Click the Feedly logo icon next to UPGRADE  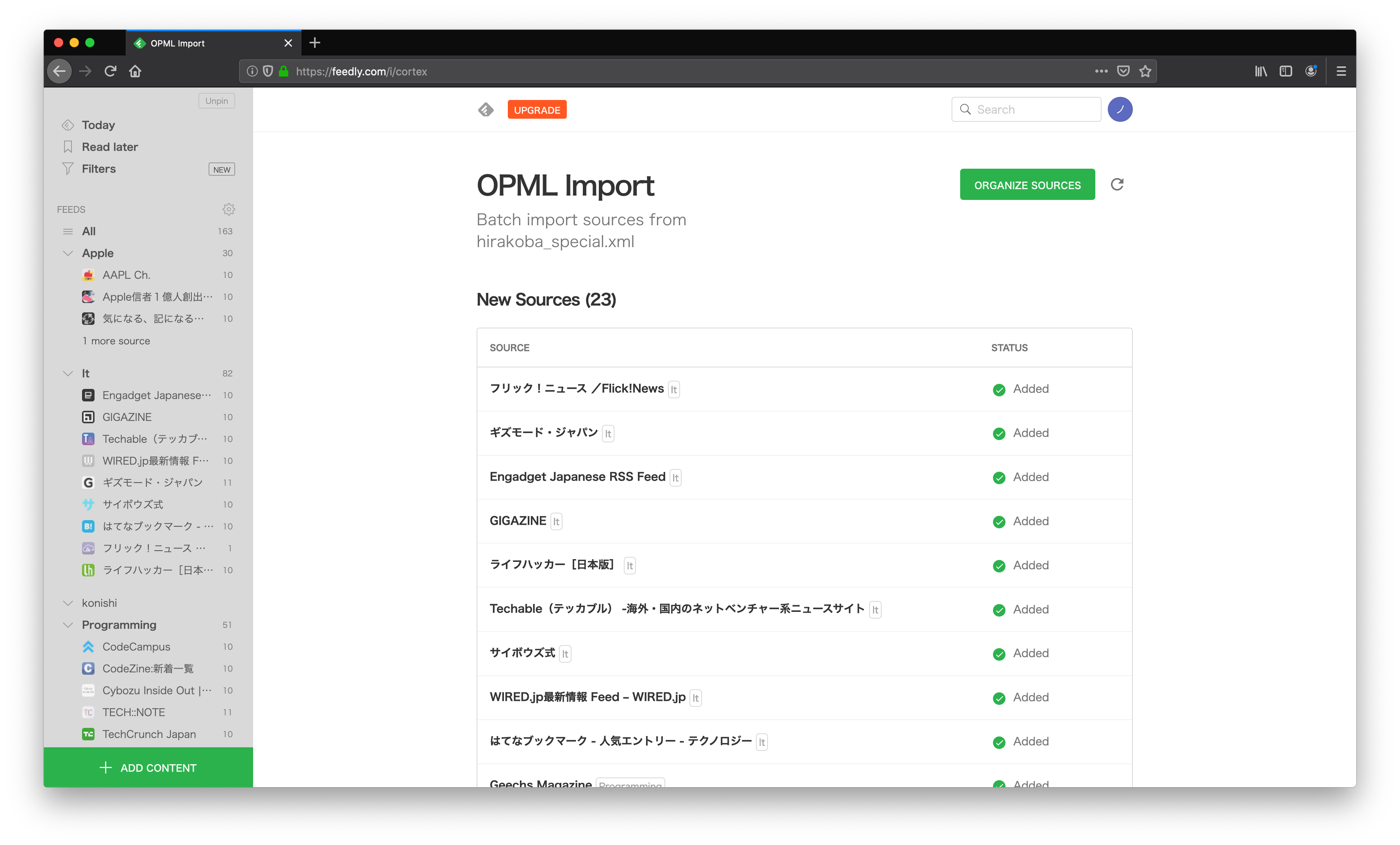[x=486, y=110]
